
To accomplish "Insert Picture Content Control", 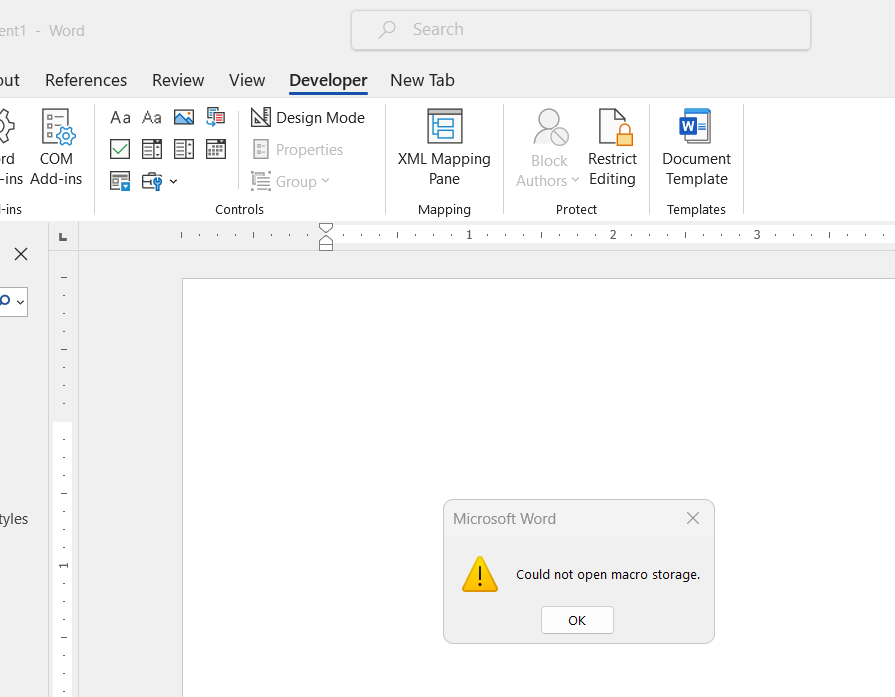I will [x=184, y=118].
